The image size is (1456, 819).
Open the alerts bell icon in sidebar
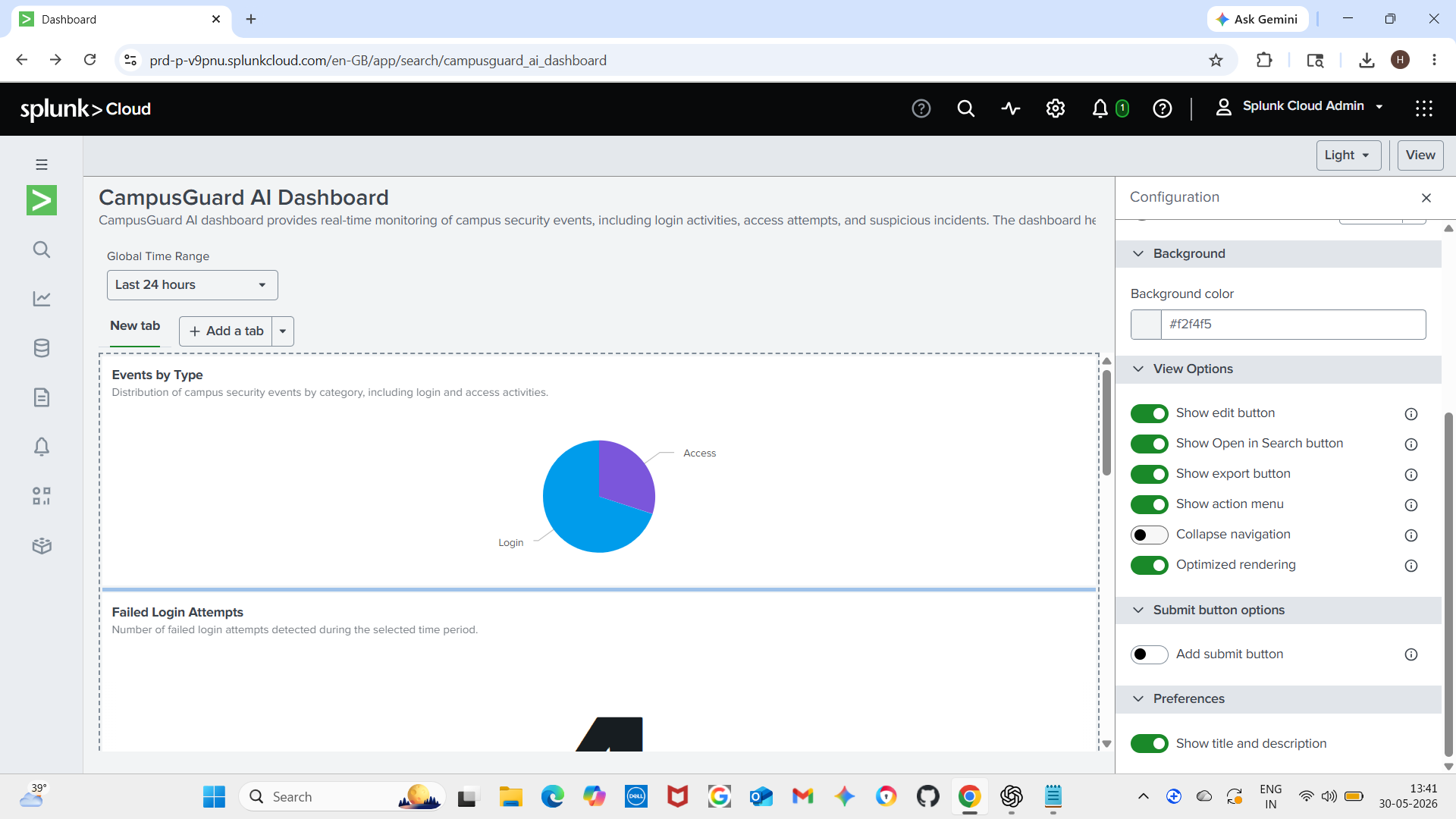click(42, 447)
